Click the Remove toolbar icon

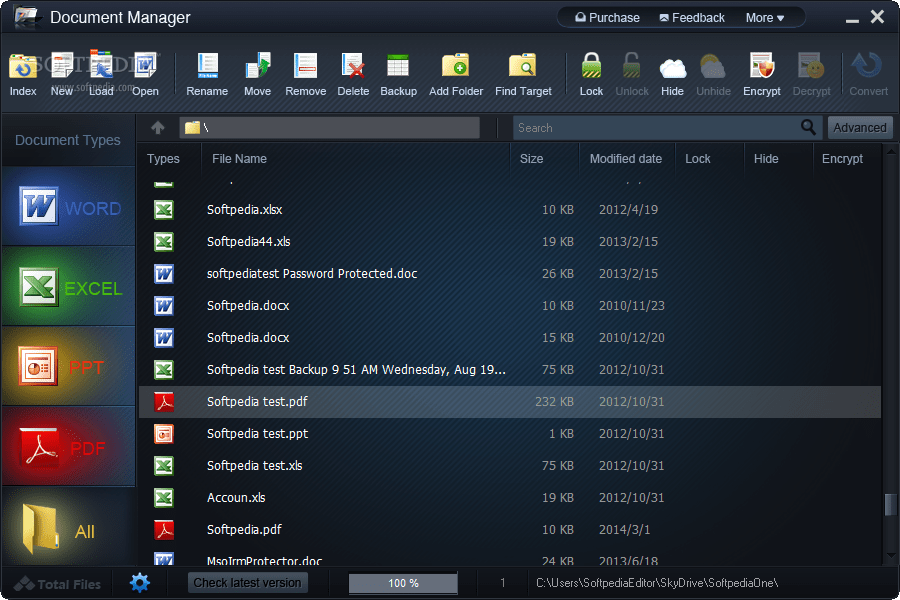(x=305, y=65)
